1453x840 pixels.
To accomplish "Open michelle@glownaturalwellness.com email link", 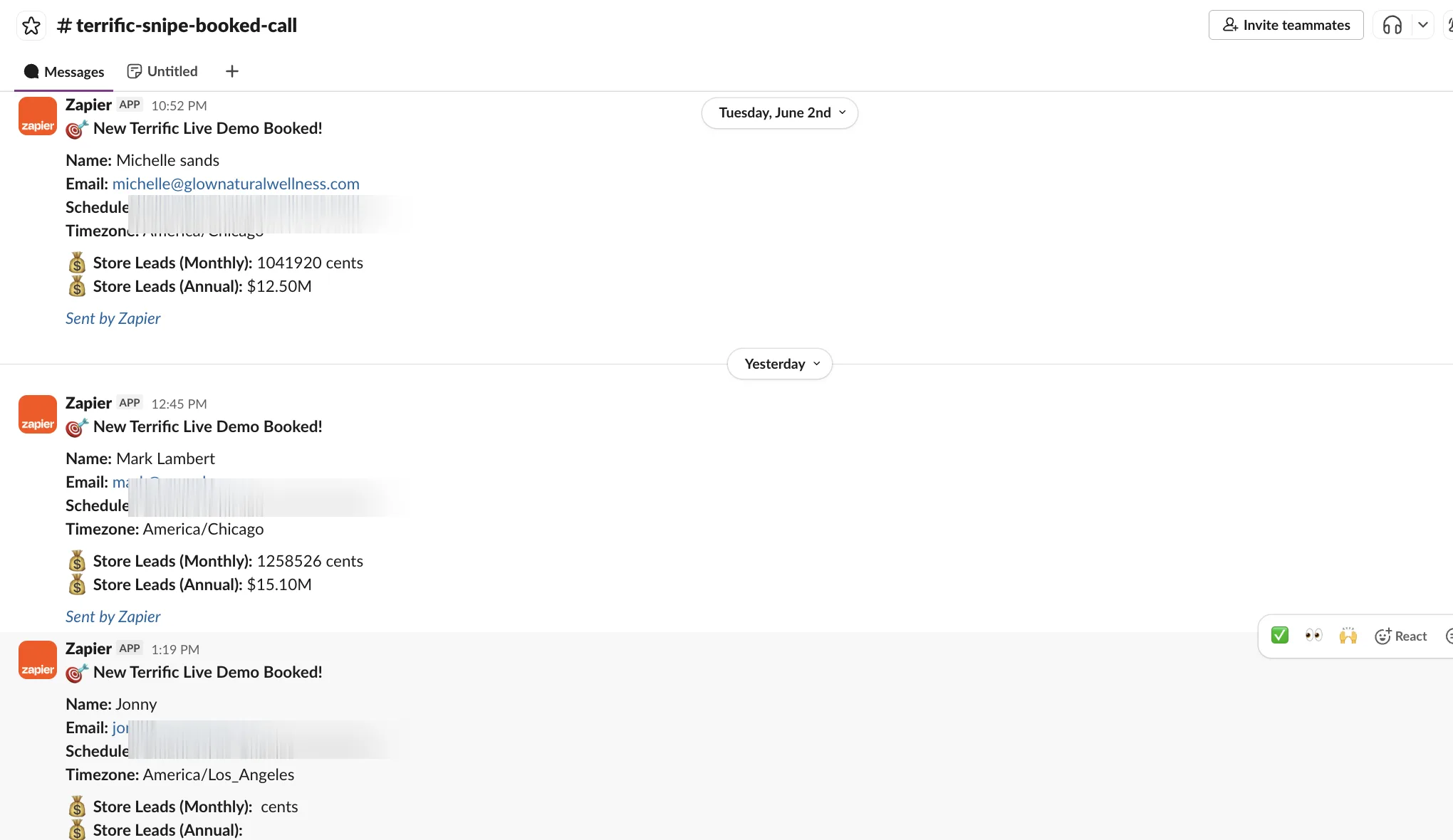I will pyautogui.click(x=236, y=184).
